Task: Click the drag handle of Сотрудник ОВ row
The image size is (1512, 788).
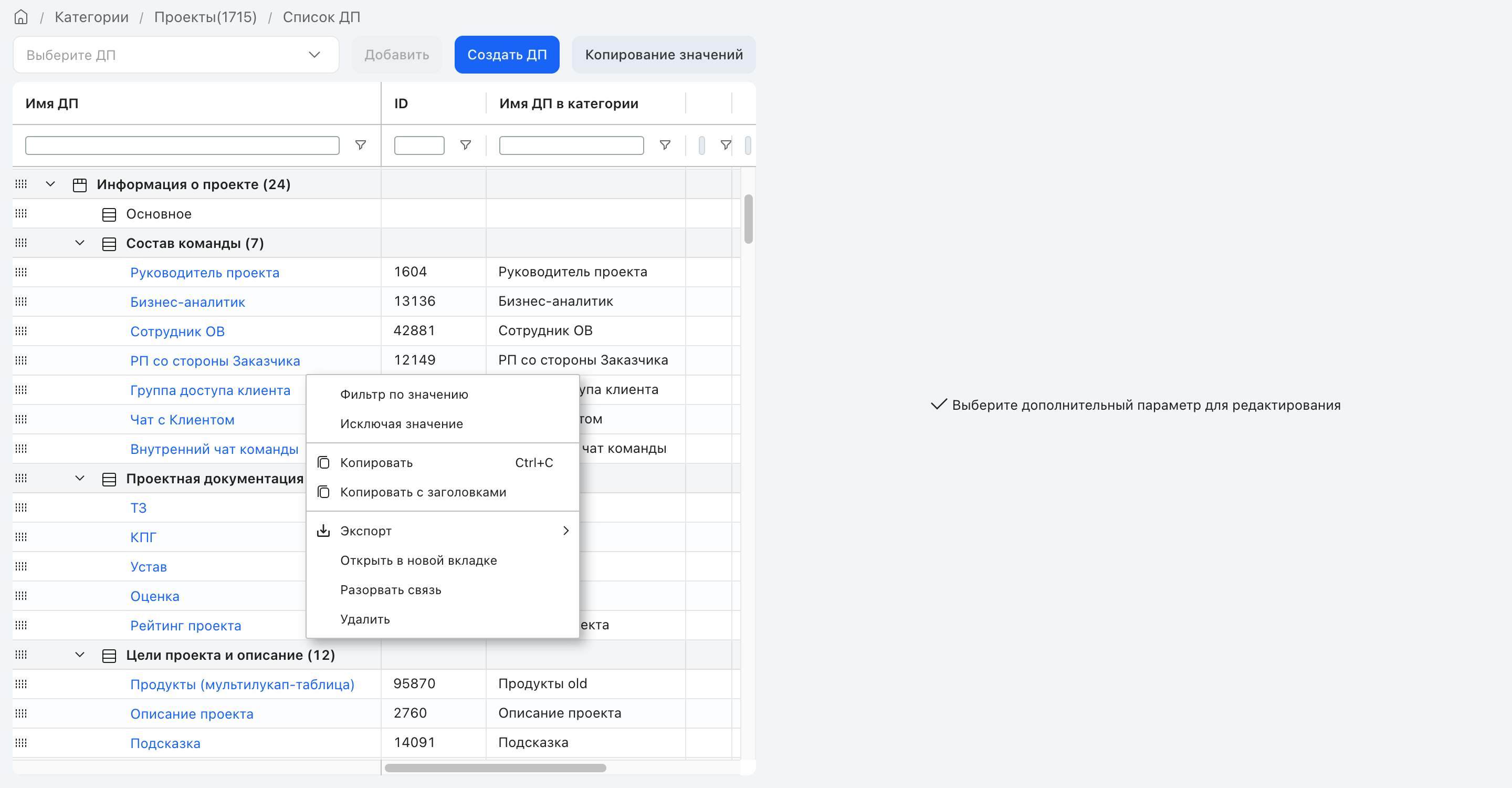Action: [21, 330]
